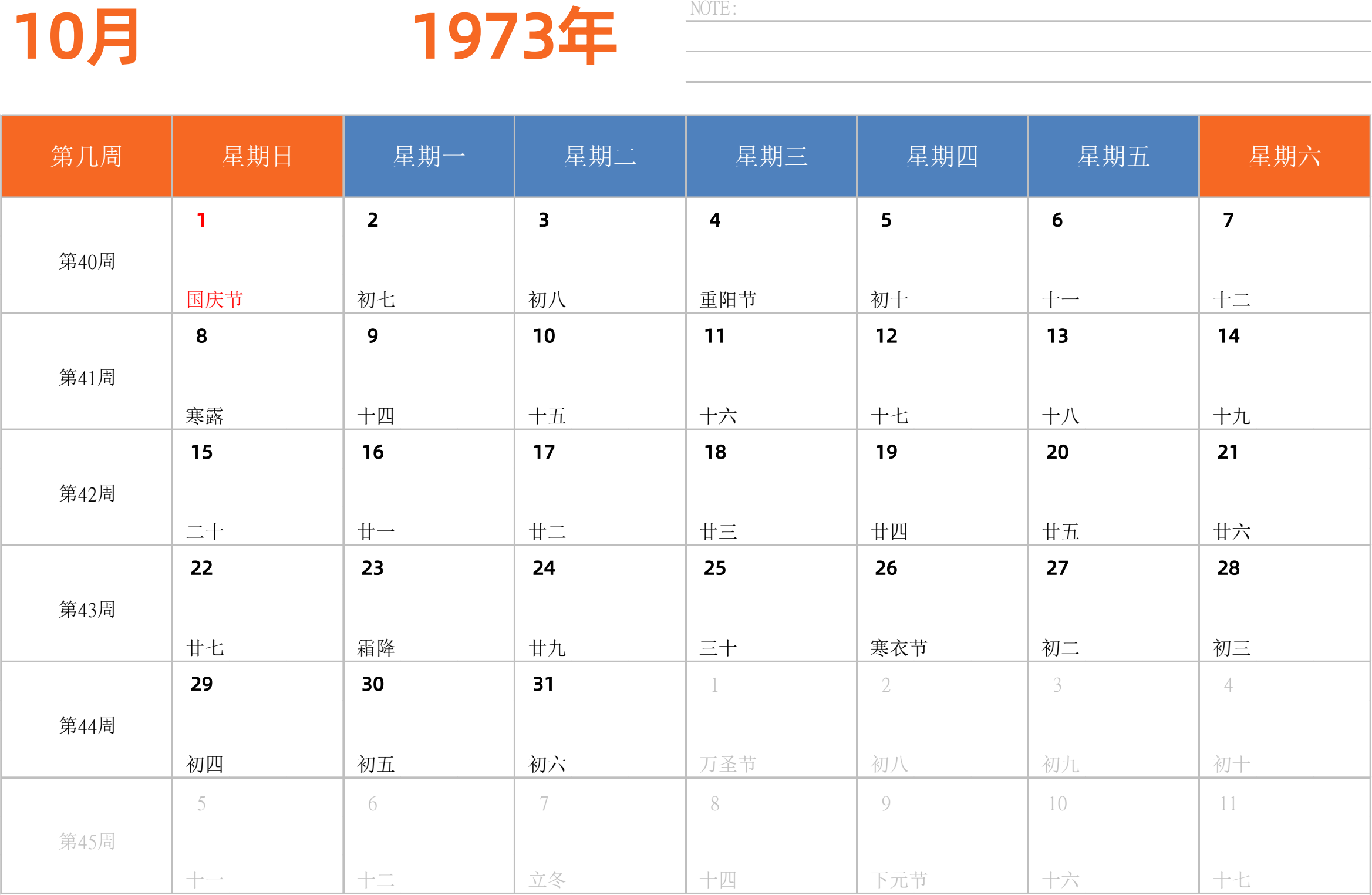The image size is (1372, 895).
Task: Click the third line in the NOTE area
Action: tap(1028, 82)
